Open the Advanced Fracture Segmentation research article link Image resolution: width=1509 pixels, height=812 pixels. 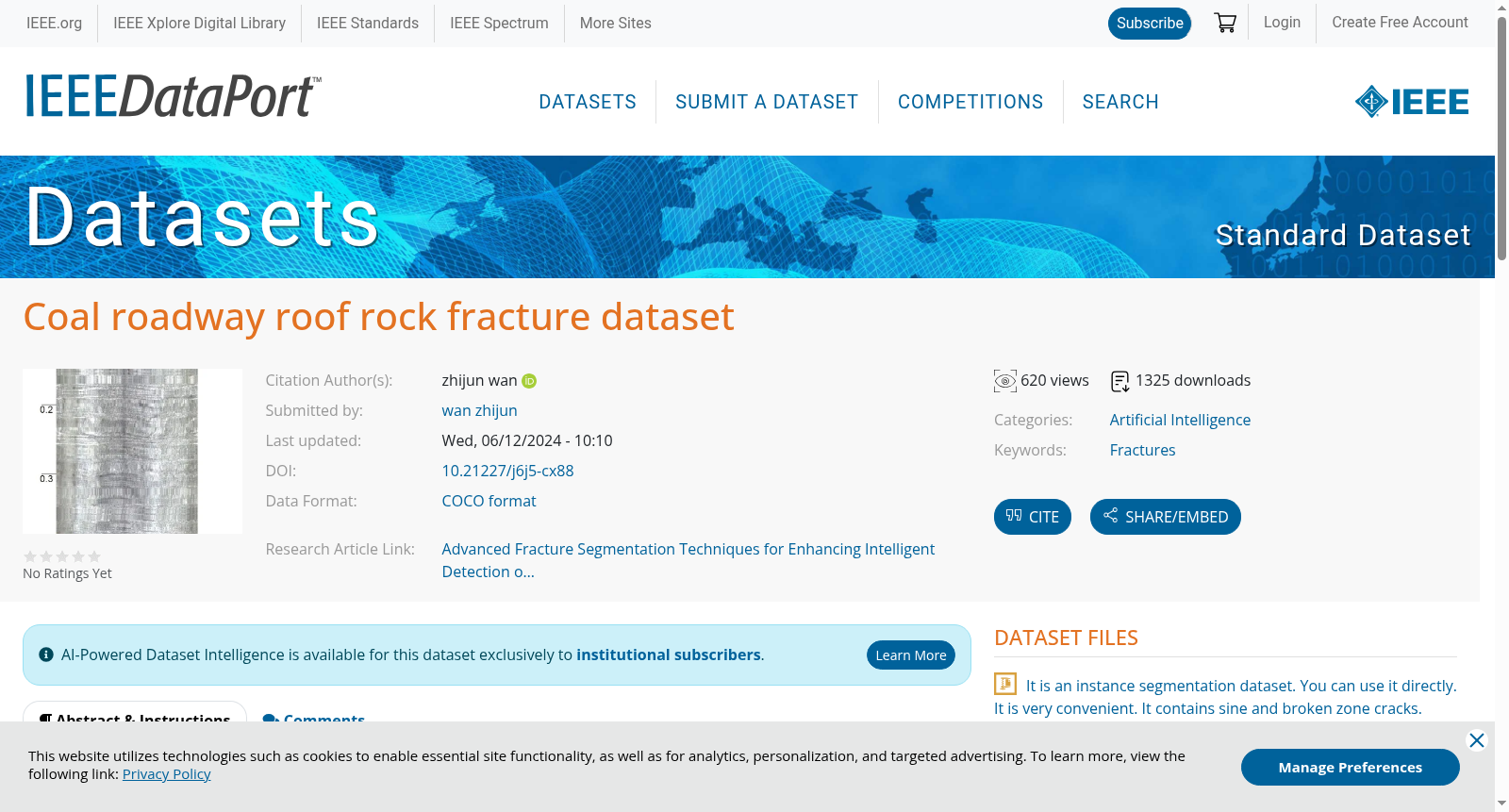(688, 560)
